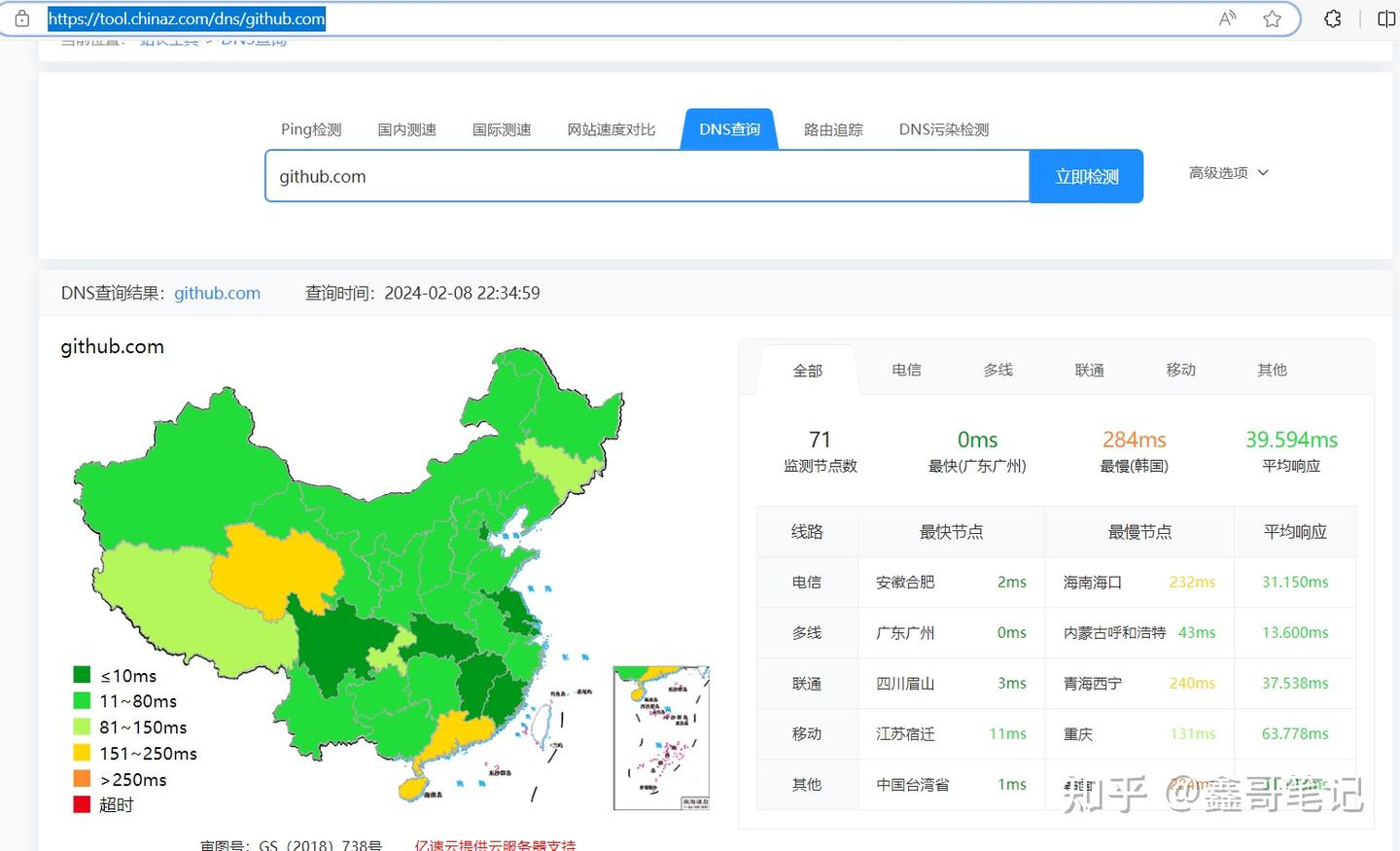Click the >250ms orange legend swatch
The image size is (1400, 851).
coord(82,778)
